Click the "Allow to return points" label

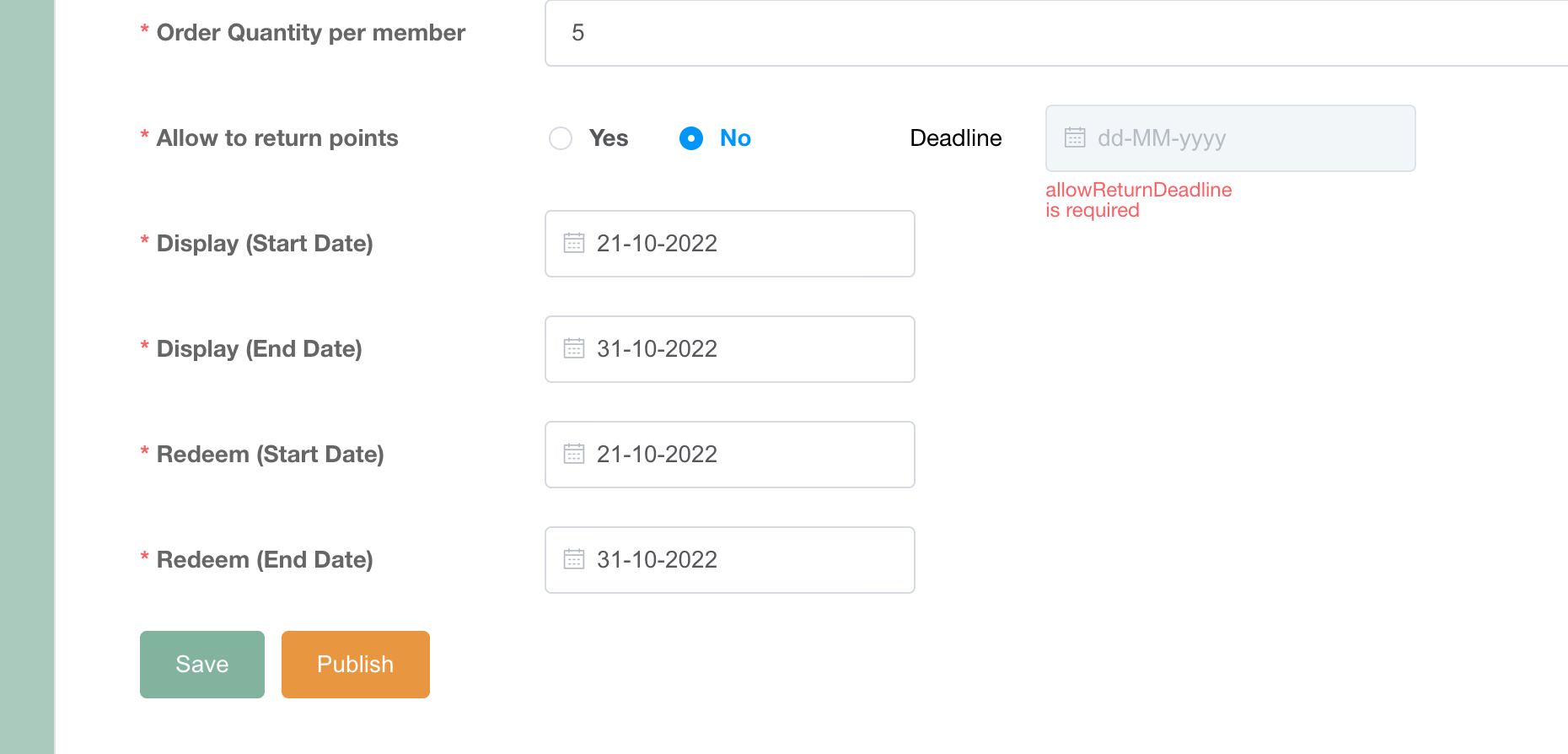click(x=277, y=138)
